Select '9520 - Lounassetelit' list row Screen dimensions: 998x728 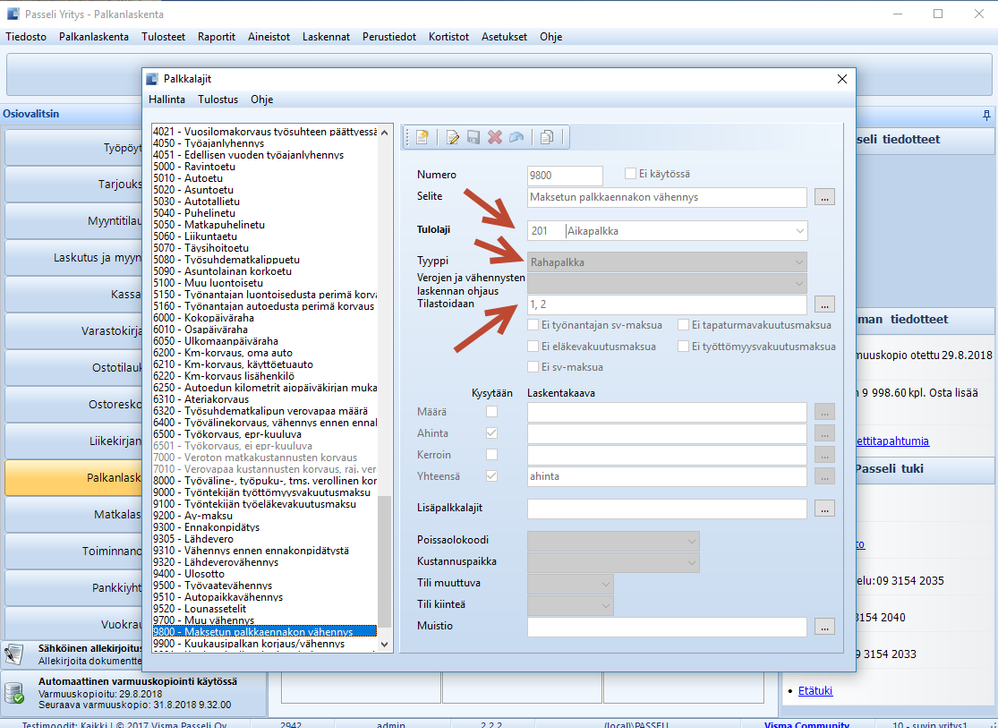[x=264, y=608]
